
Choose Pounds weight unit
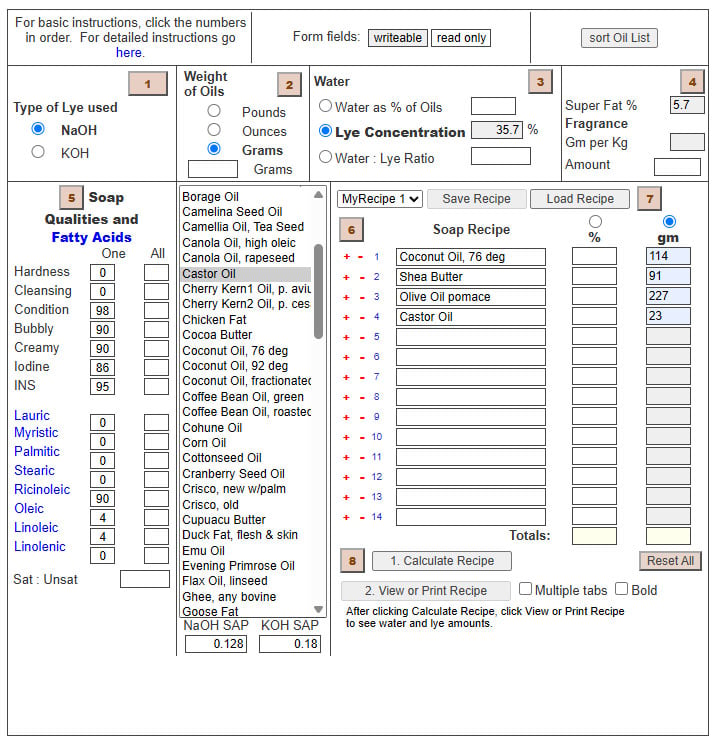click(x=214, y=111)
